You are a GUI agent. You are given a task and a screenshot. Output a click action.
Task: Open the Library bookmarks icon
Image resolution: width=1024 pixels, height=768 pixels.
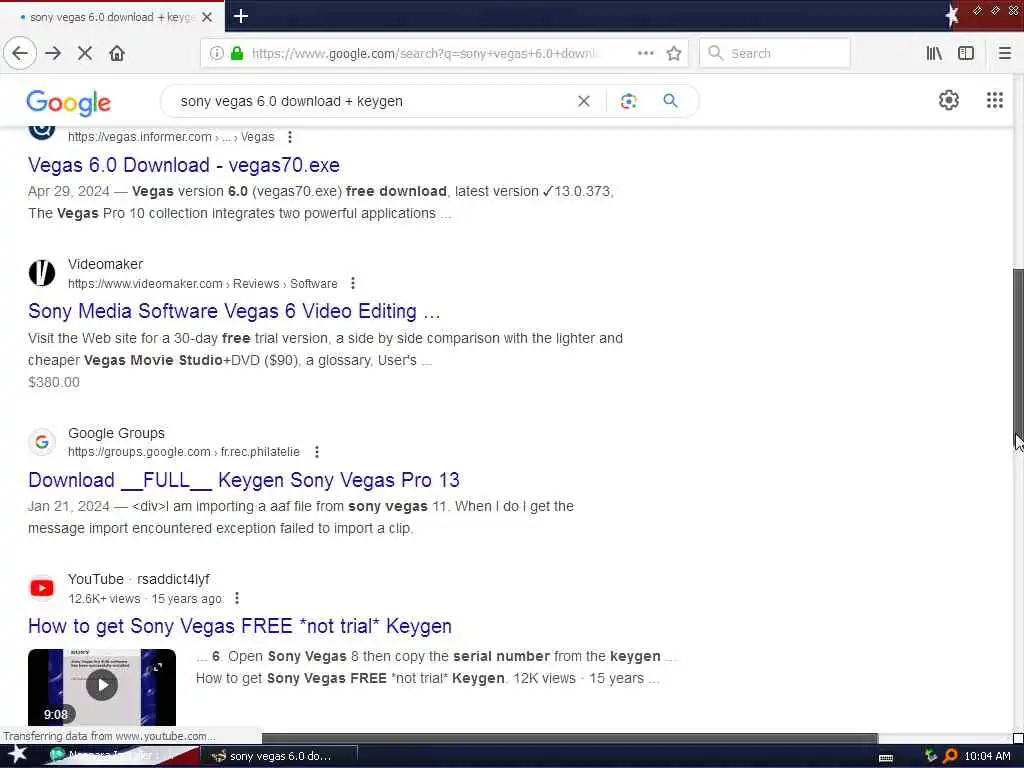tap(934, 53)
